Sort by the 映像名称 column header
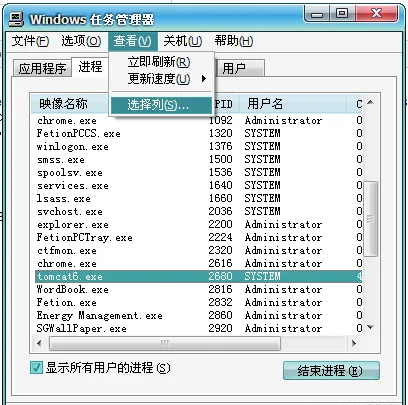 click(x=70, y=104)
